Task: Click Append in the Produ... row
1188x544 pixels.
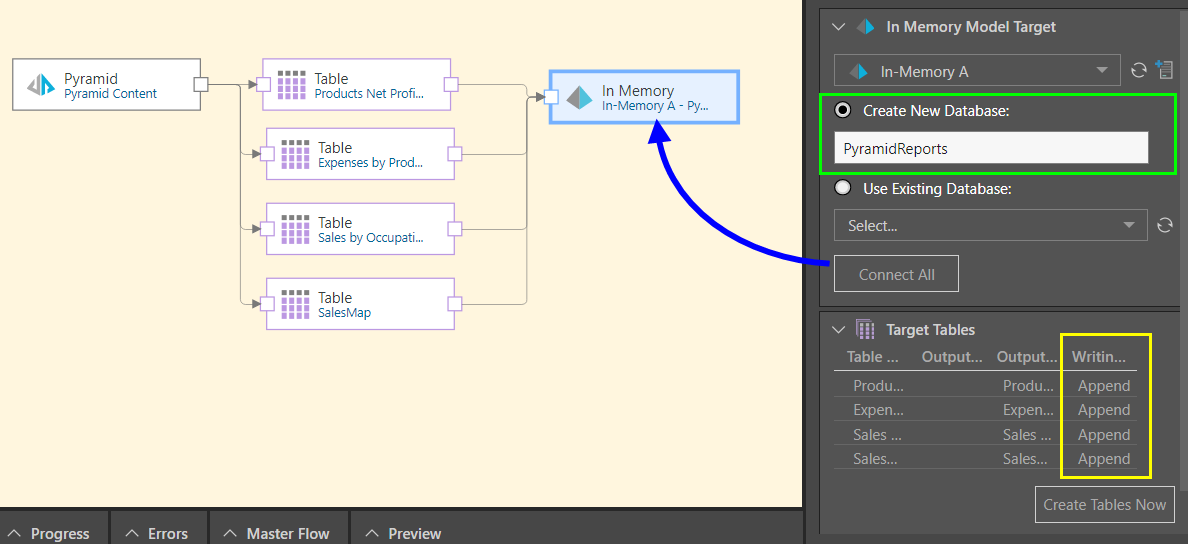Action: [1104, 386]
